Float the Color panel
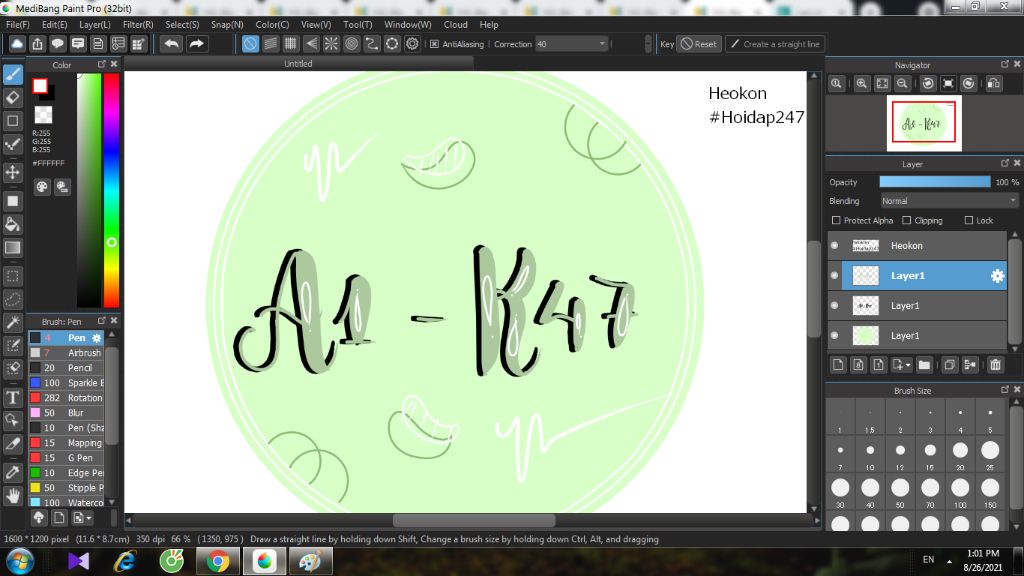Viewport: 1024px width, 576px height. point(101,64)
